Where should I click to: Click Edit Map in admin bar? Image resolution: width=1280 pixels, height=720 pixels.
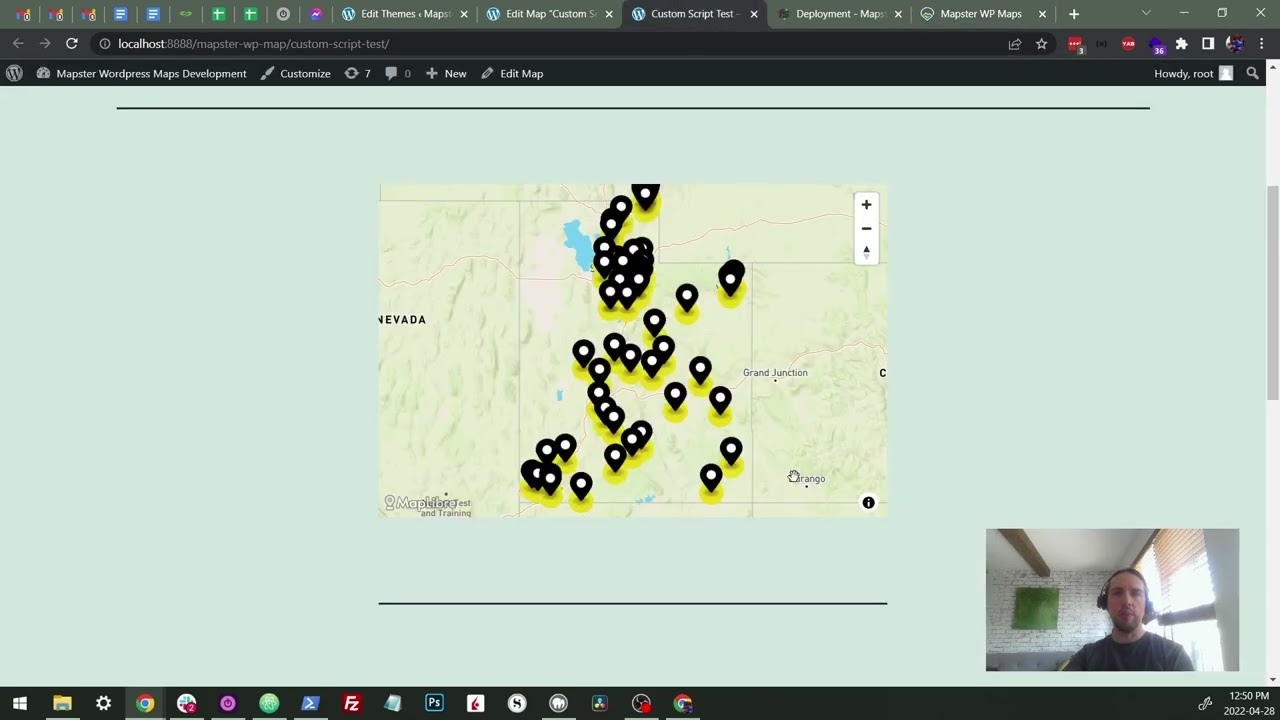[x=512, y=73]
